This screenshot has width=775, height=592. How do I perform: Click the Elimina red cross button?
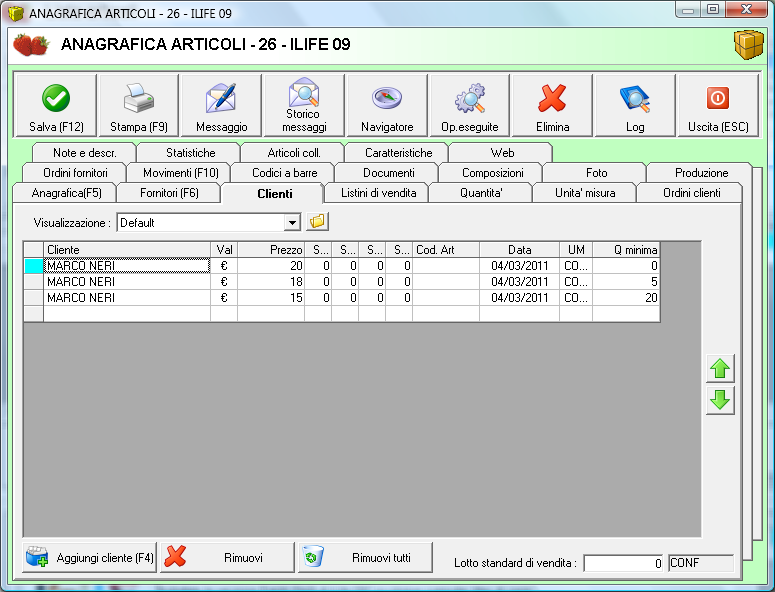(553, 105)
